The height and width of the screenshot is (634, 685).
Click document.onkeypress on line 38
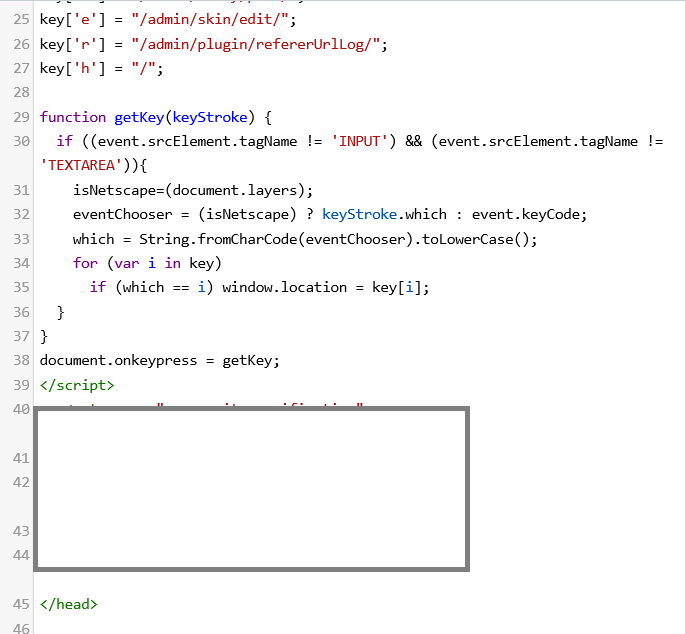(118, 360)
